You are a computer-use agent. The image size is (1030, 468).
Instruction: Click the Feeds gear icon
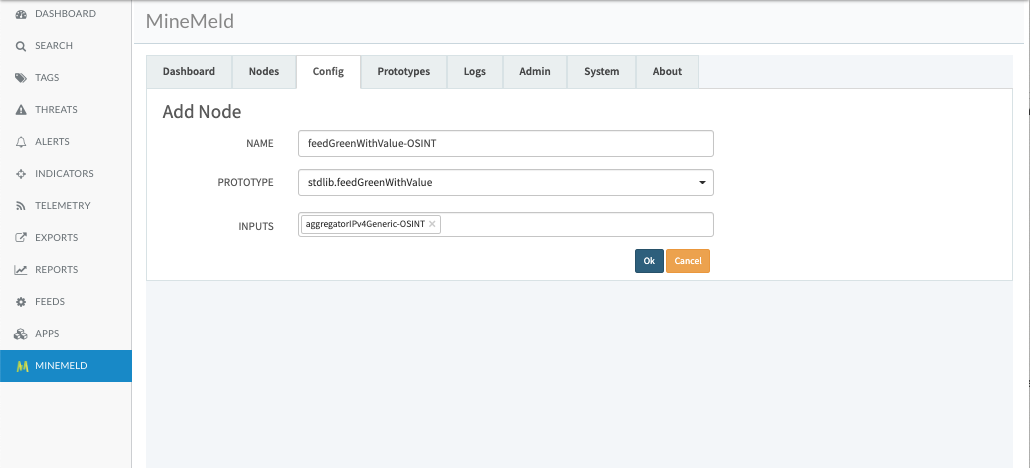pos(21,302)
